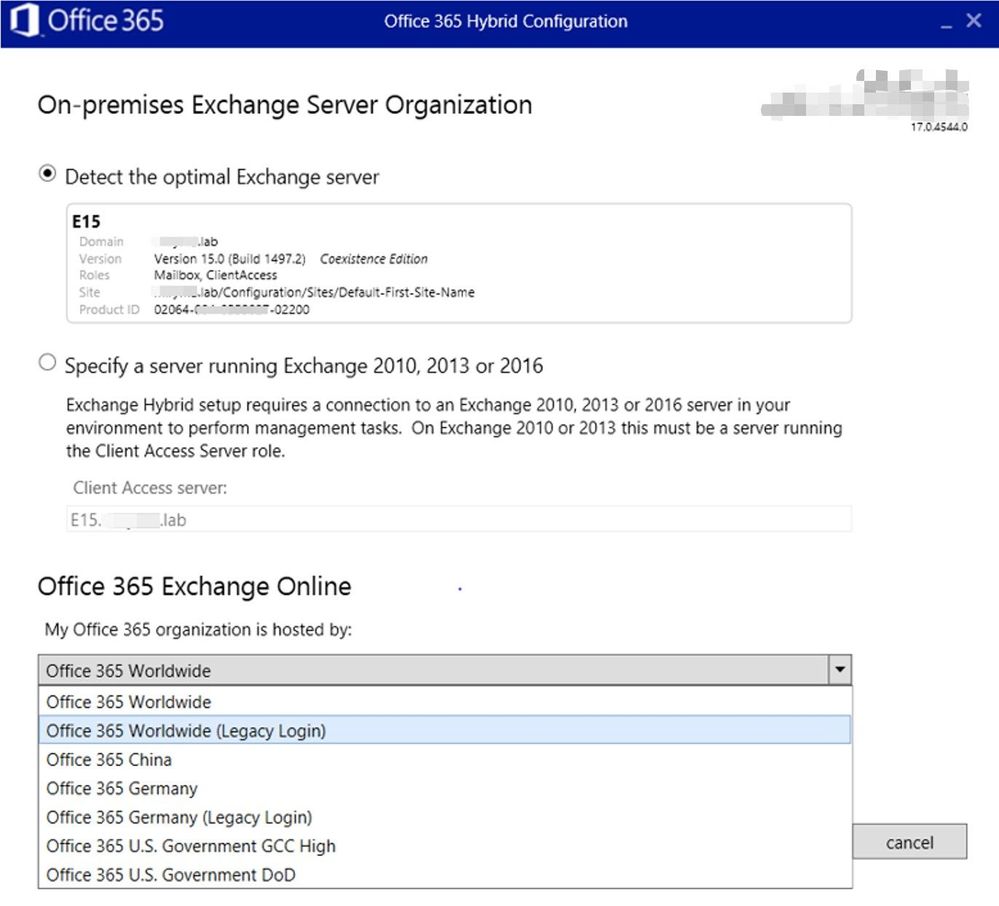Collapse the hosting organization dropdown arrow
This screenshot has width=999, height=906.
click(x=840, y=670)
